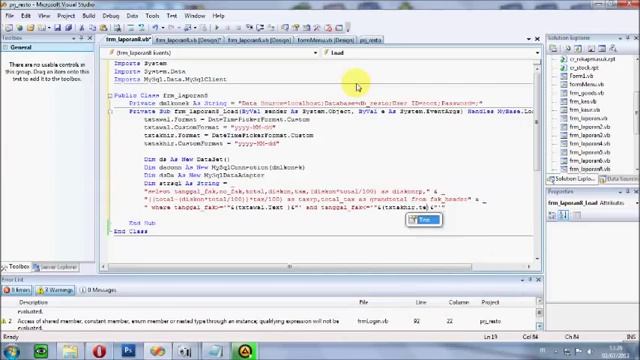Open the Window menu
This screenshot has width=640, height=360.
tap(195, 16)
